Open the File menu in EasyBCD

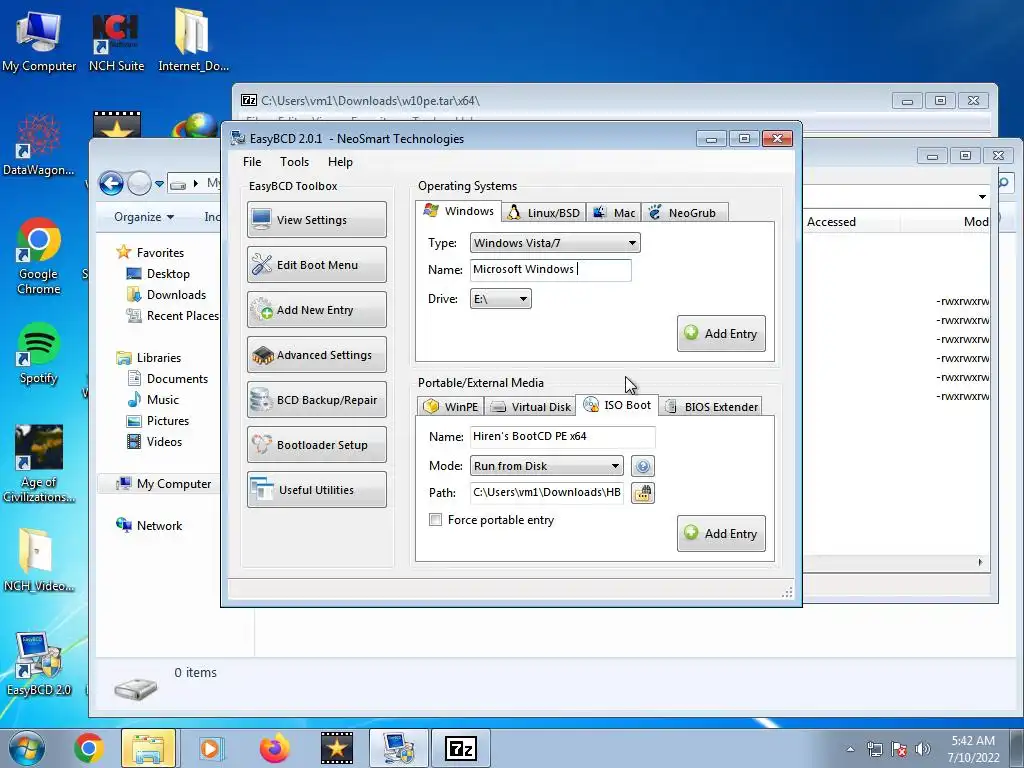coord(251,162)
